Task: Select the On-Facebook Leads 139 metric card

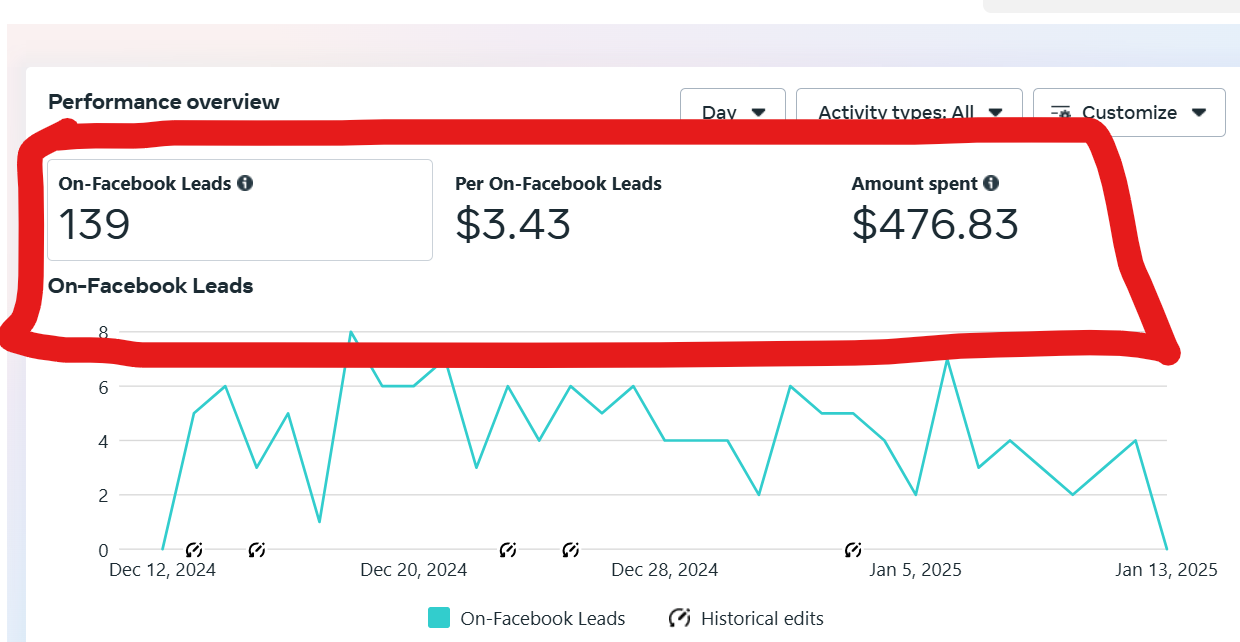Action: [x=240, y=210]
